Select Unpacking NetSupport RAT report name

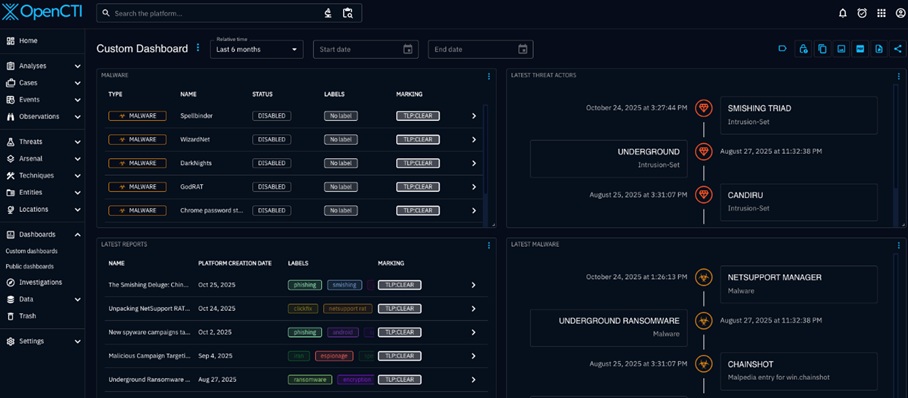(x=149, y=309)
